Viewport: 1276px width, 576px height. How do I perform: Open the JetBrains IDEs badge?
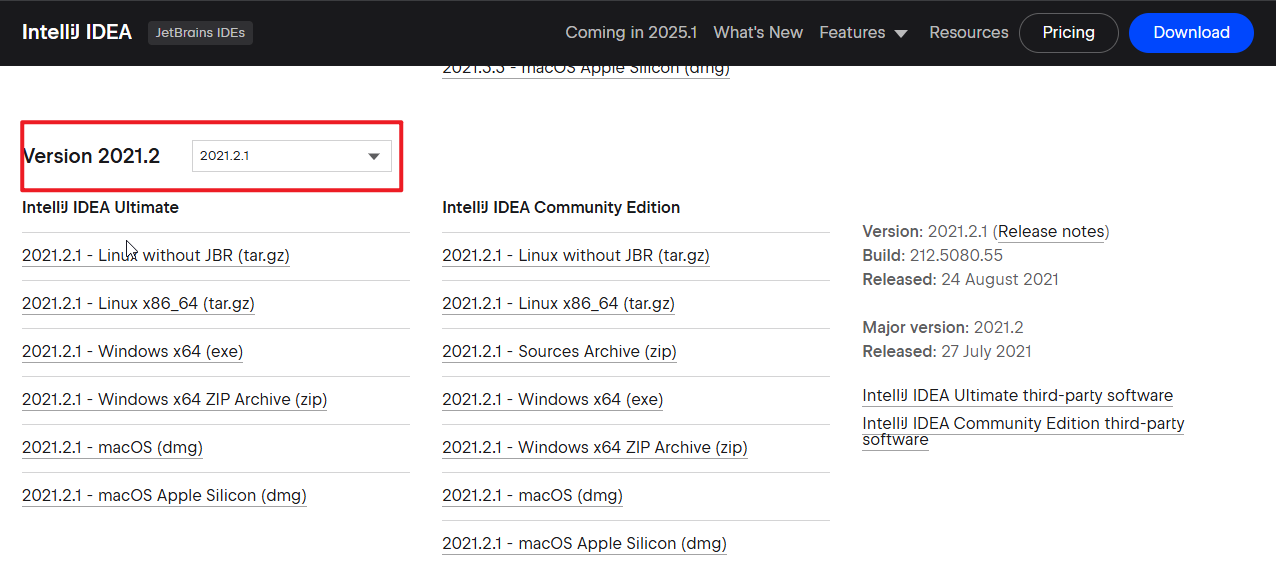[x=200, y=33]
